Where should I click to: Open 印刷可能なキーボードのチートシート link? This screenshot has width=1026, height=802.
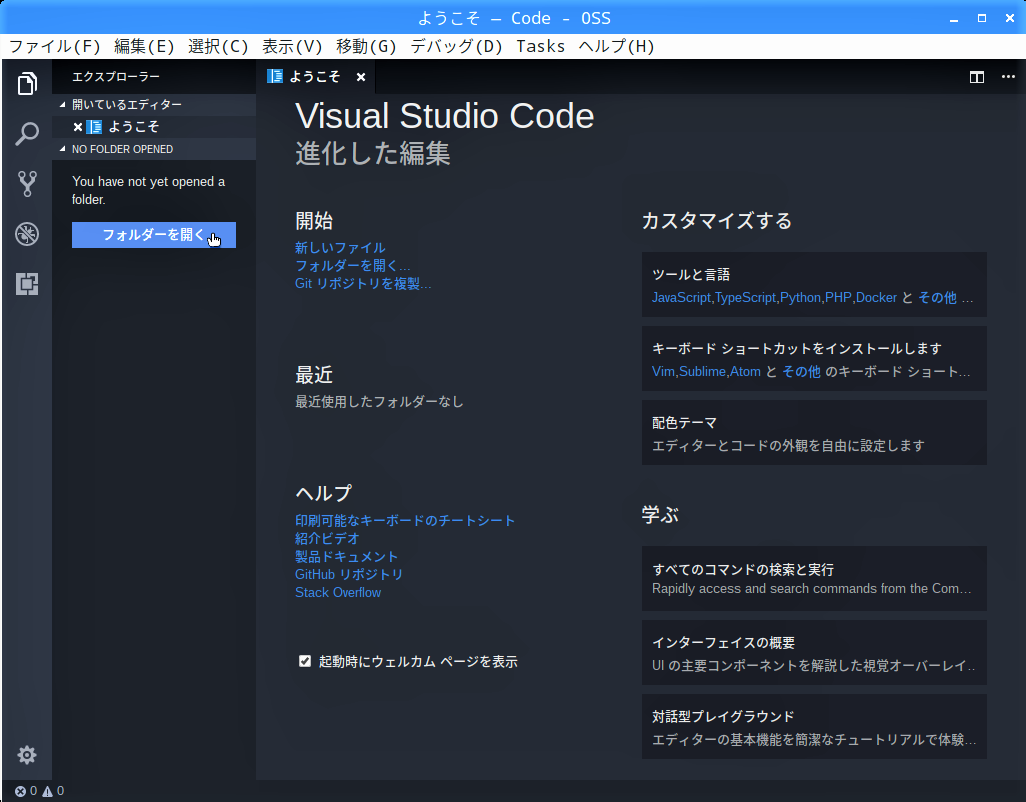405,521
